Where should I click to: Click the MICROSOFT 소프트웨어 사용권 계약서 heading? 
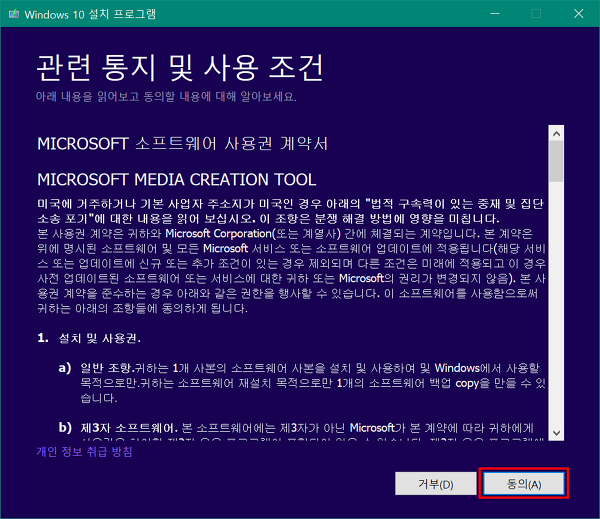[182, 144]
